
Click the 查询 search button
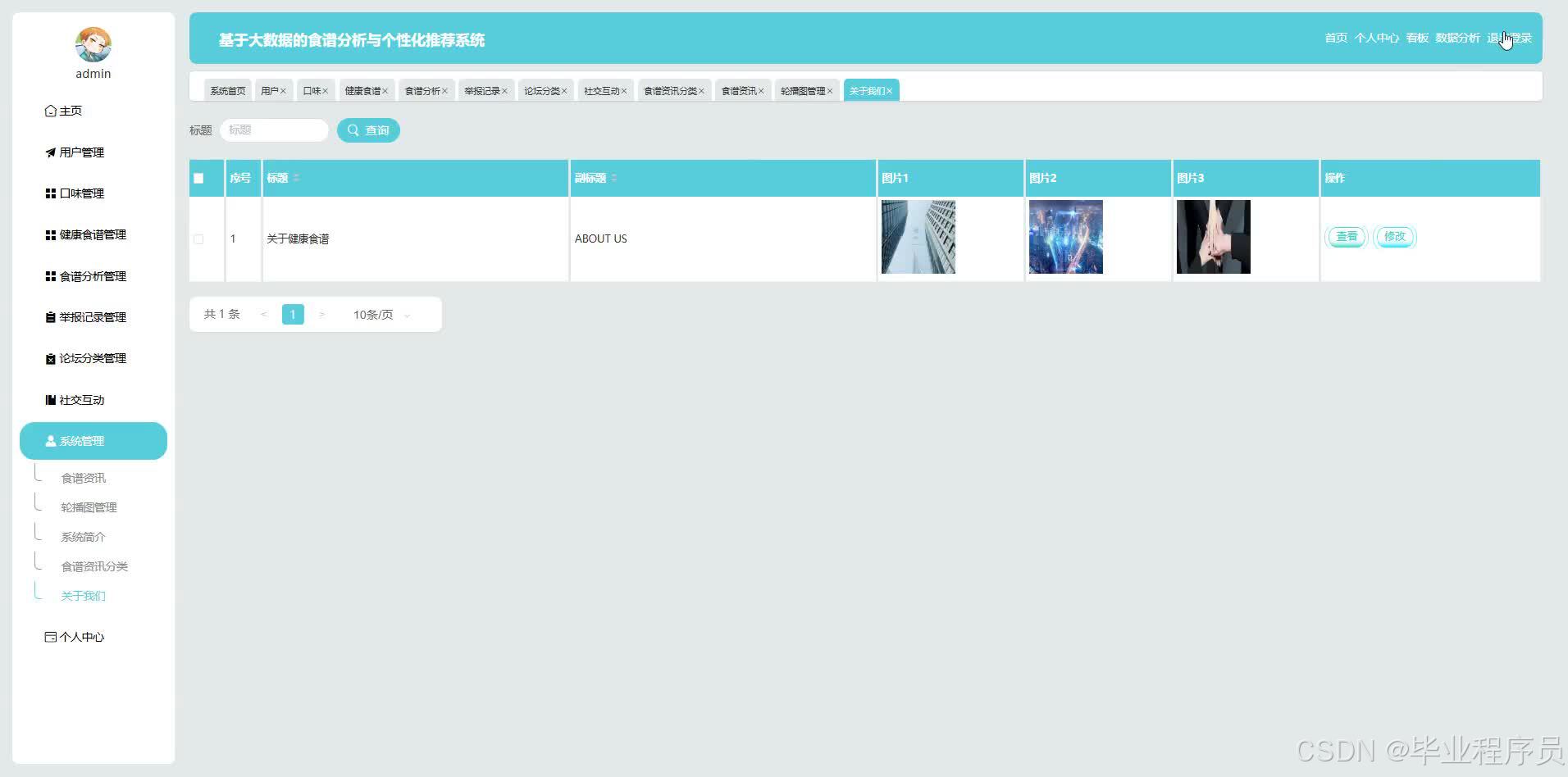click(368, 130)
